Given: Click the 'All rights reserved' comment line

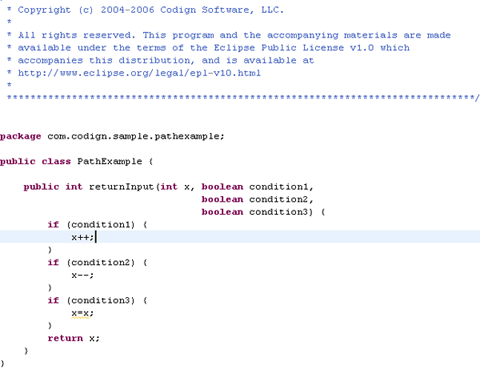Looking at the screenshot, I should pyautogui.click(x=229, y=35).
